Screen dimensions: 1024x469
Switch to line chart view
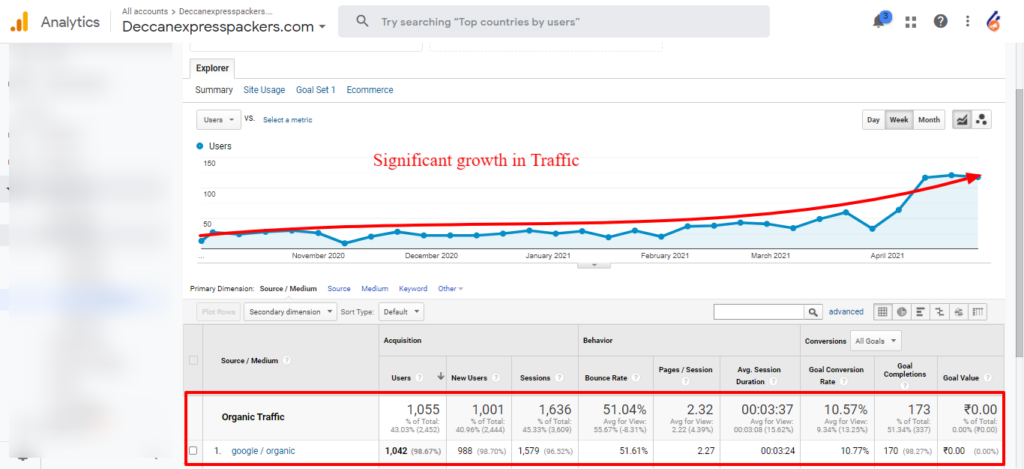[x=962, y=120]
